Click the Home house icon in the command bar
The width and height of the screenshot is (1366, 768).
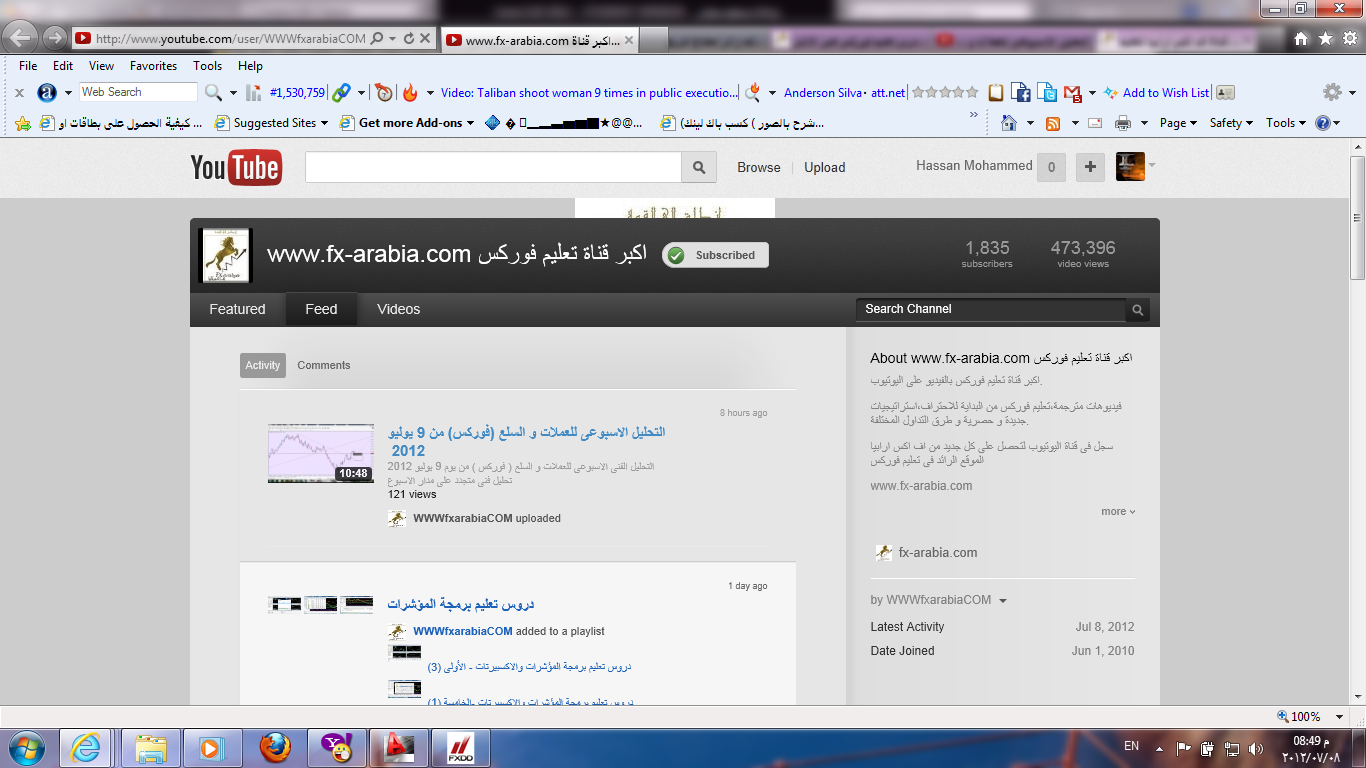click(x=1009, y=123)
